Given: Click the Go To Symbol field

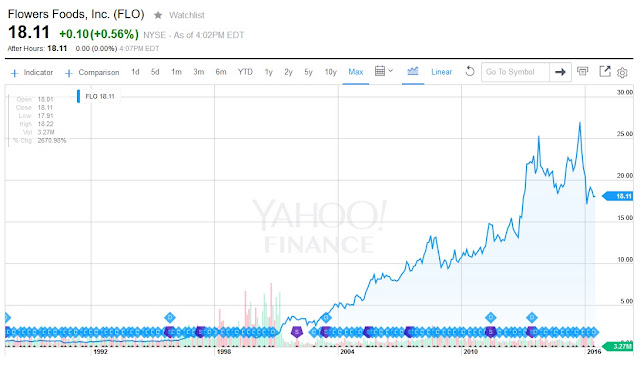Looking at the screenshot, I should click(516, 72).
